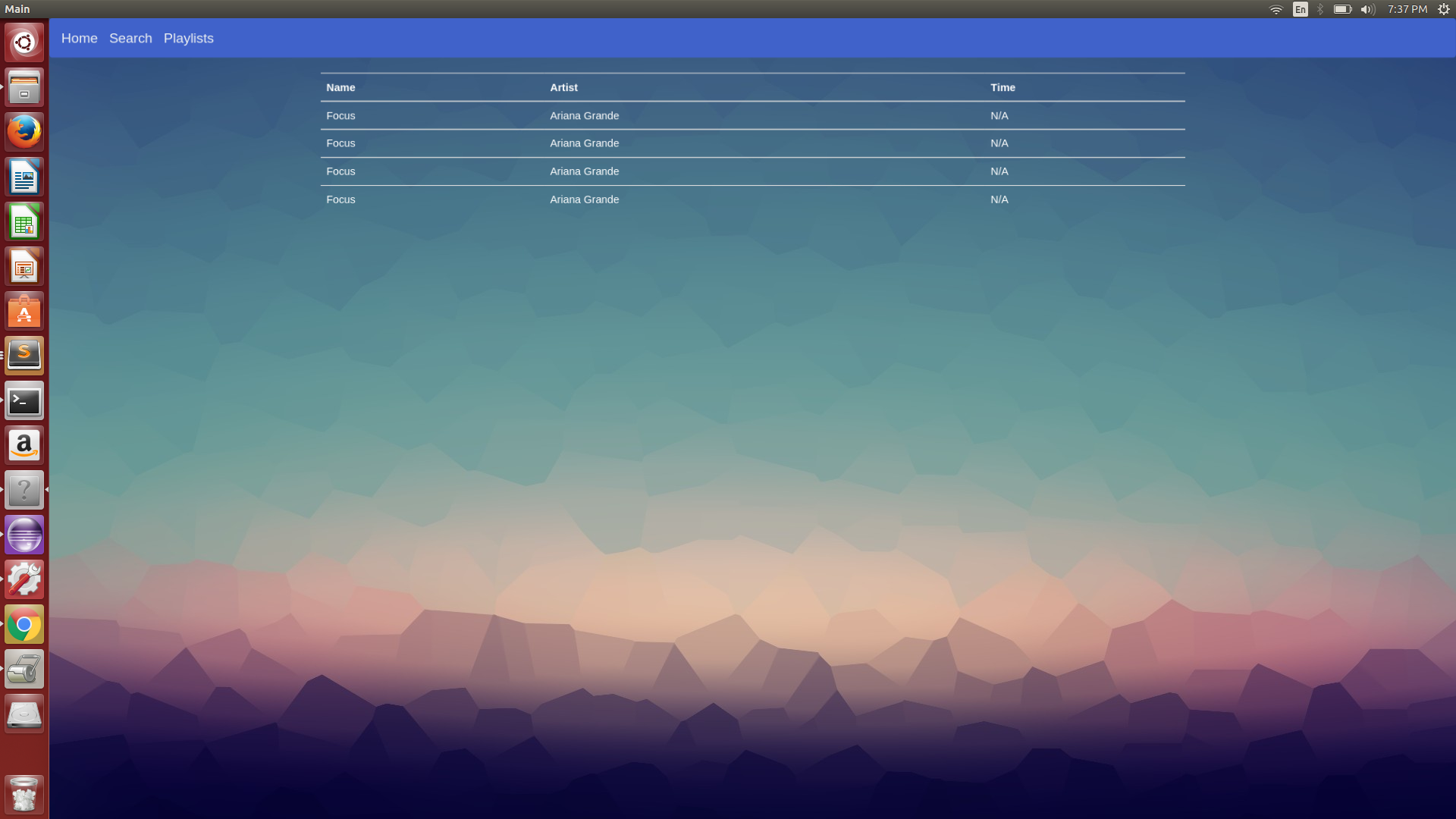Click the Name column header
Viewport: 1456px width, 819px height.
340,87
